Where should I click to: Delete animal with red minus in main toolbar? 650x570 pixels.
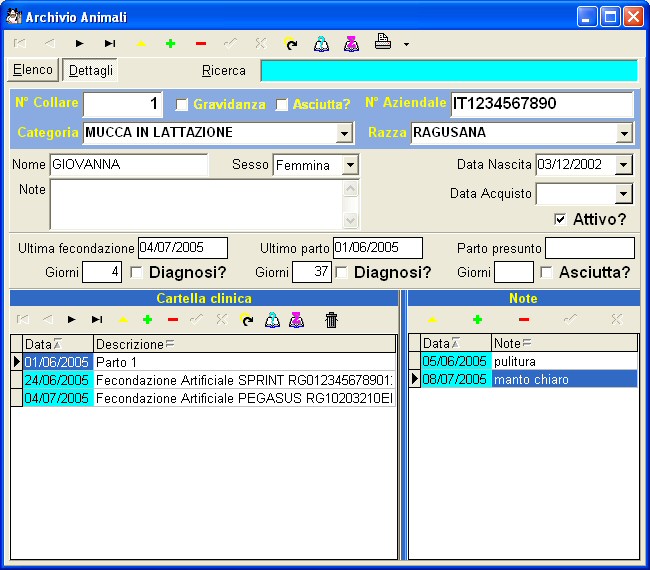[x=201, y=44]
